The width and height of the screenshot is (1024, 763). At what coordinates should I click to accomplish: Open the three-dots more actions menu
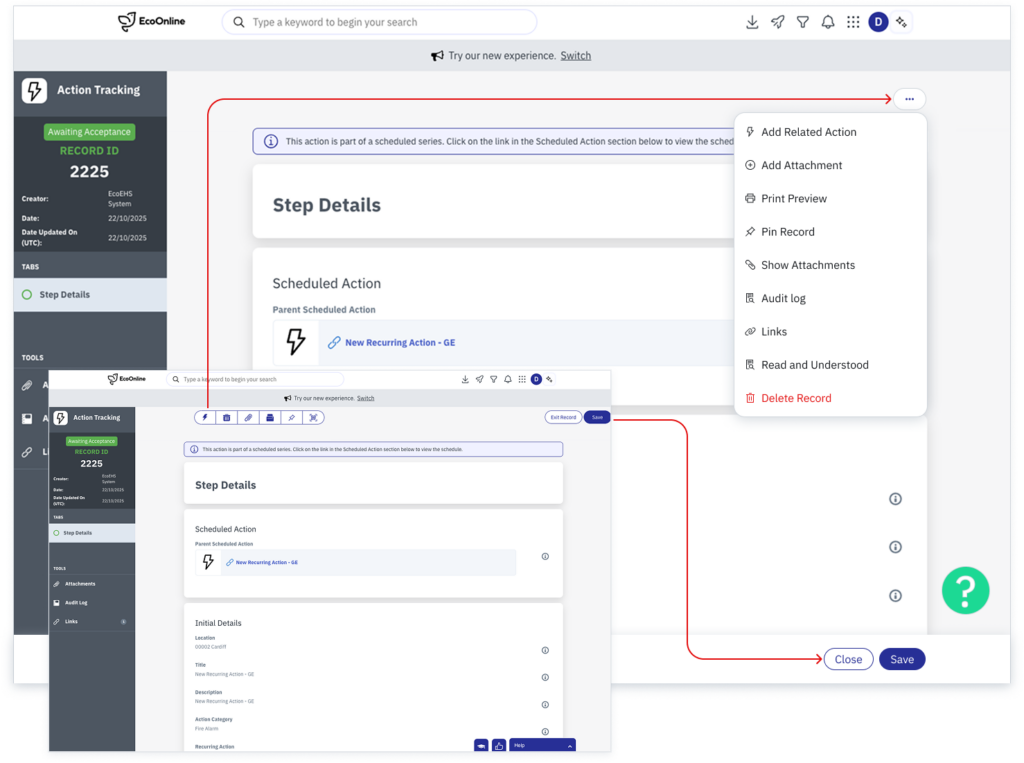(x=909, y=99)
